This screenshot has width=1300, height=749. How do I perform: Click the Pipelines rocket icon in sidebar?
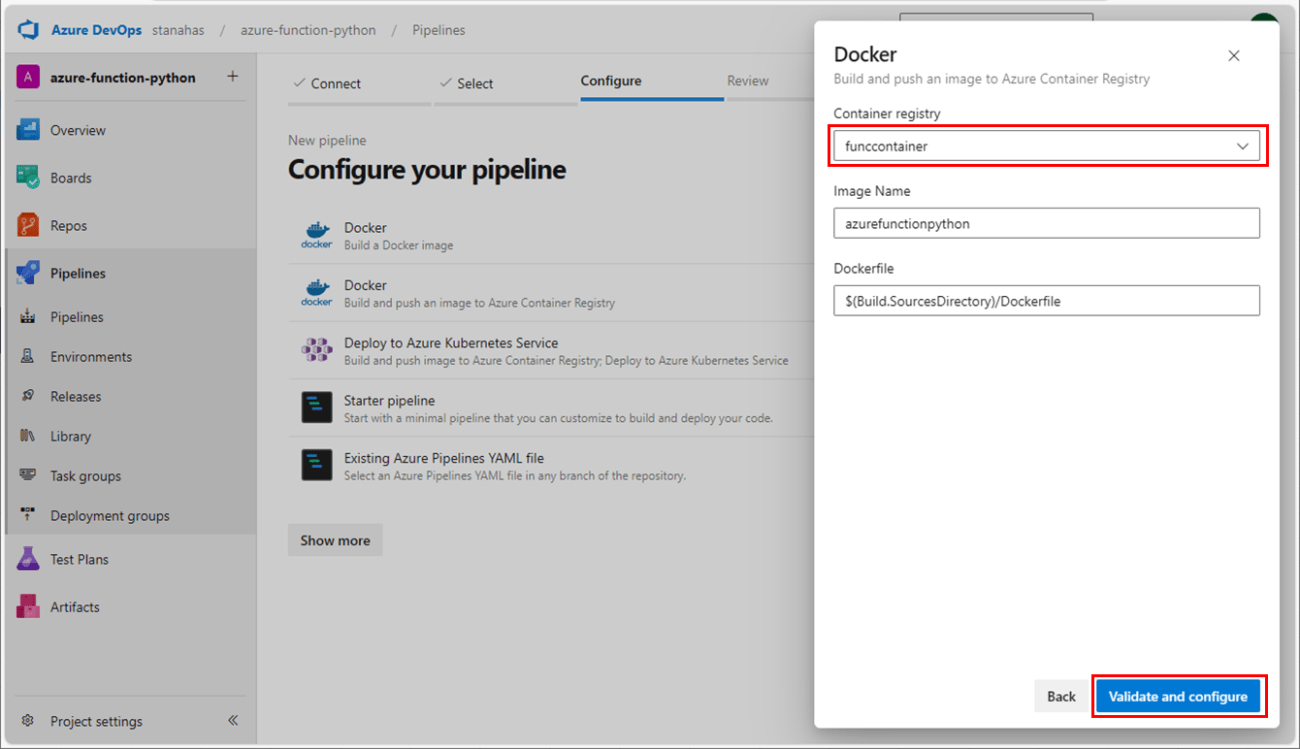tap(28, 273)
